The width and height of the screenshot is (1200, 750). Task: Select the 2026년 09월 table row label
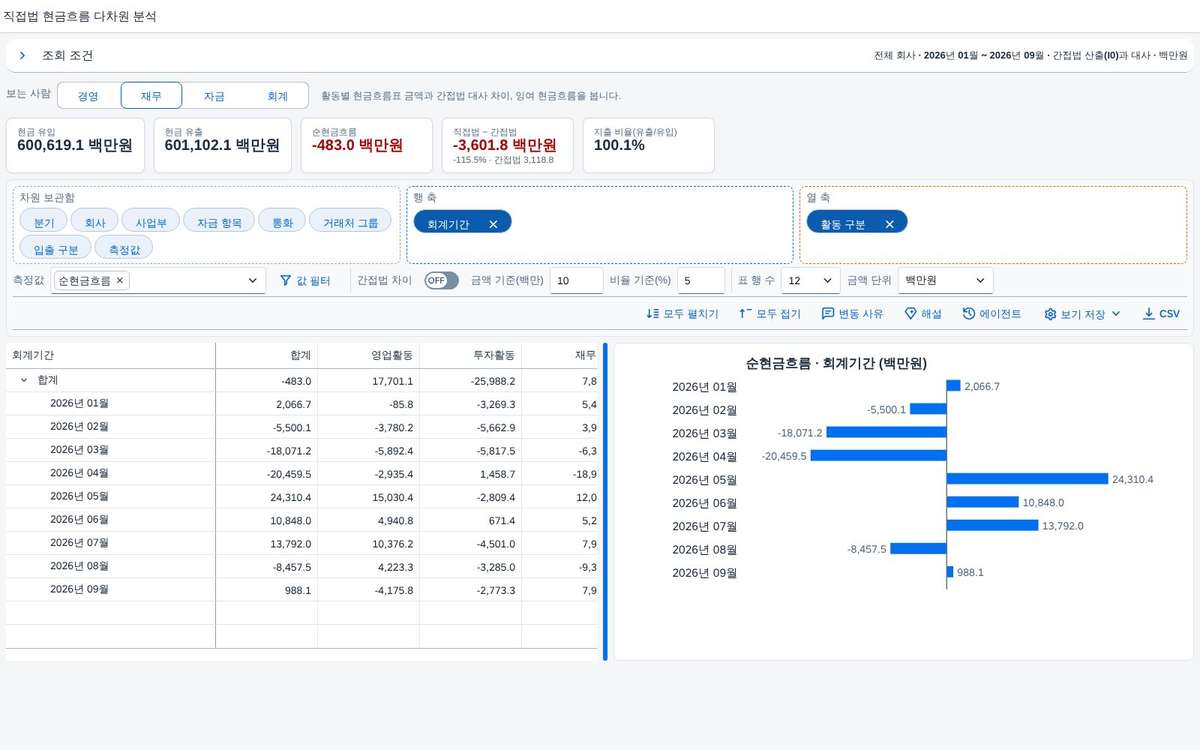79,590
